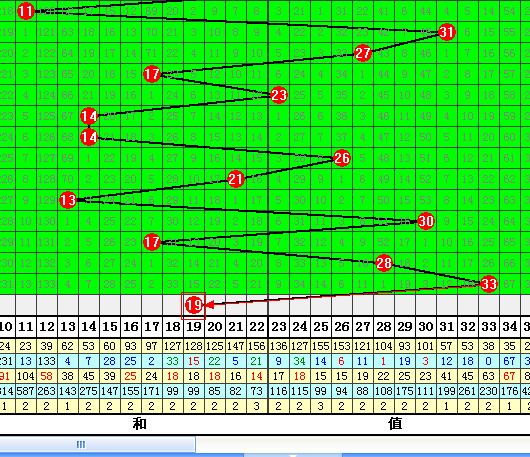The height and width of the screenshot is (457, 530).
Task: Click bold header number 16
Action: click(130, 327)
